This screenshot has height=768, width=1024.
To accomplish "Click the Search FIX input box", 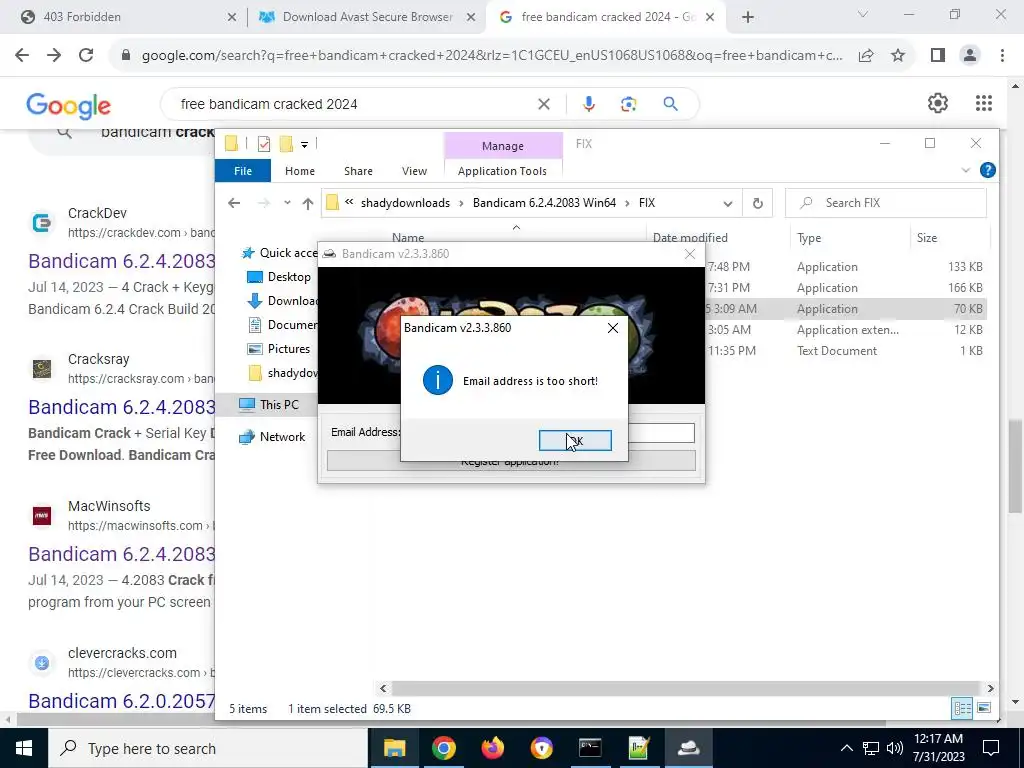I will pos(886,203).
